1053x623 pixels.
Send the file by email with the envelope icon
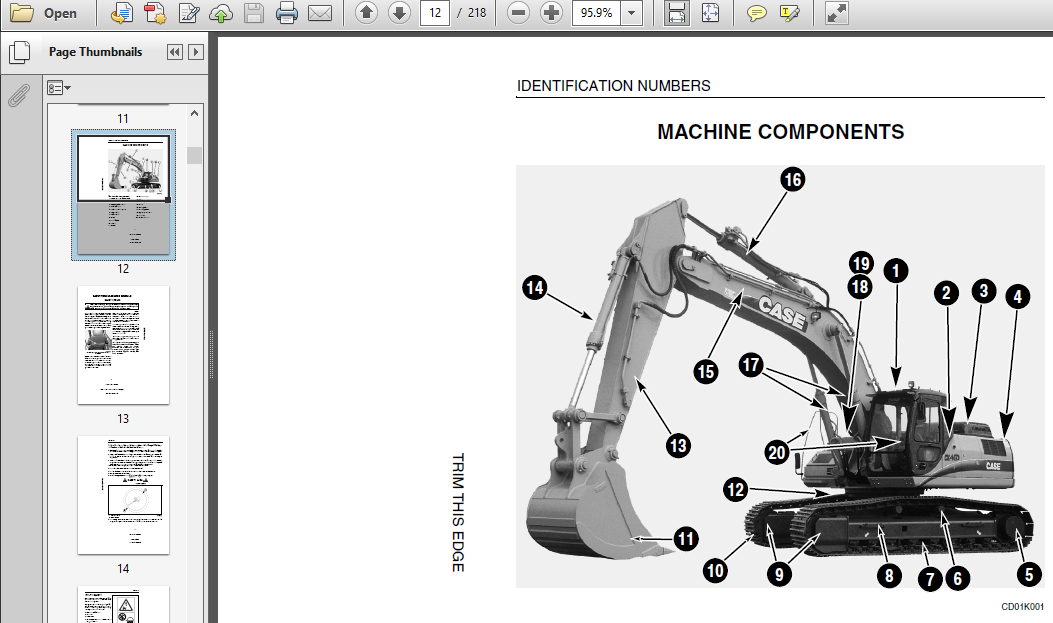click(x=320, y=13)
